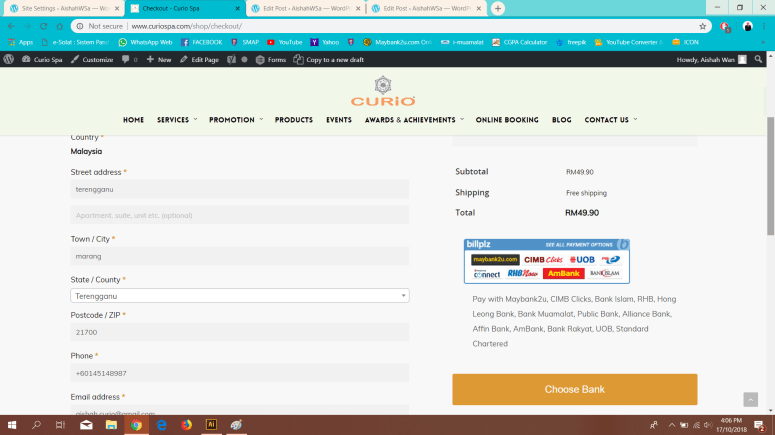The height and width of the screenshot is (435, 775).
Task: Open Microsoft Edge from taskbar
Action: pos(161,425)
